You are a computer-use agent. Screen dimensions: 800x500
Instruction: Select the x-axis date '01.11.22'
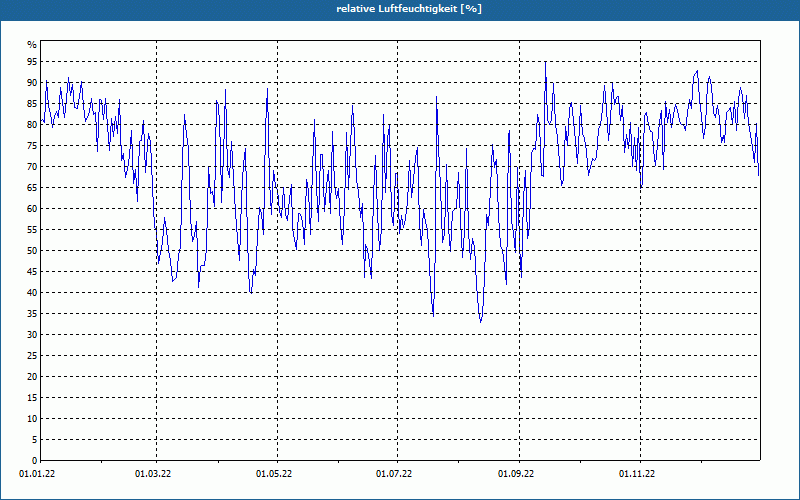click(637, 474)
